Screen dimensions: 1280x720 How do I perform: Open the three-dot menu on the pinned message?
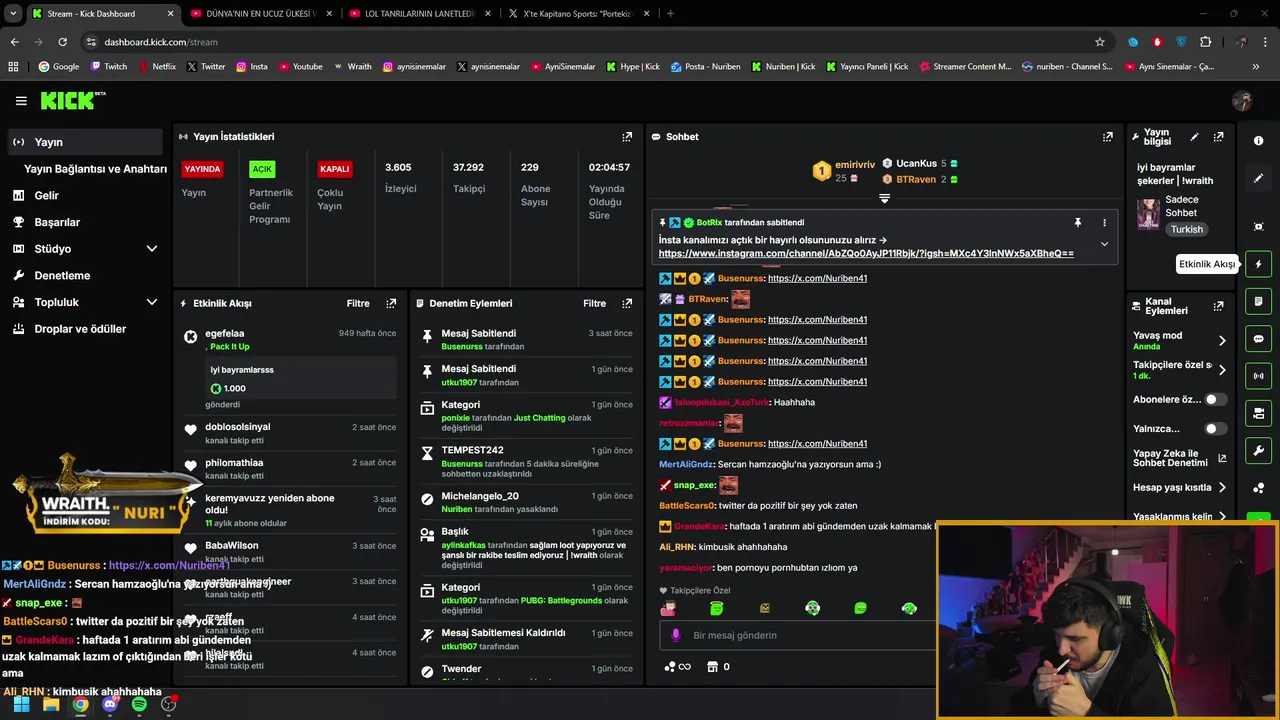[x=1104, y=222]
